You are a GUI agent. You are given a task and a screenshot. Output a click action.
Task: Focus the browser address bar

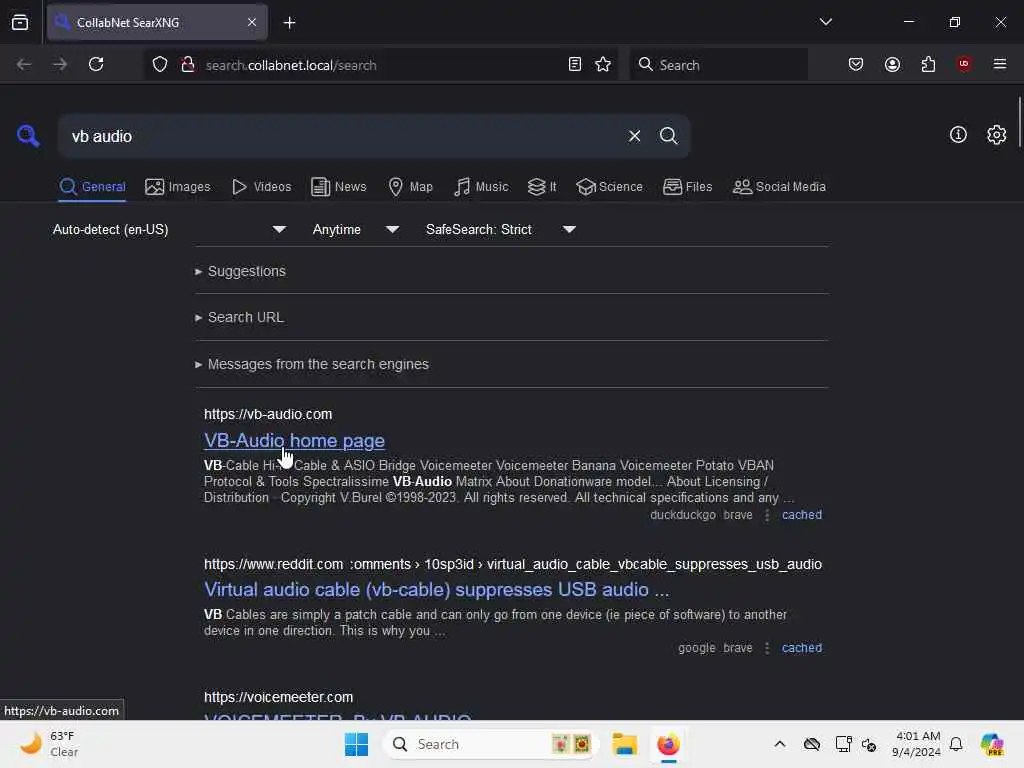(379, 65)
